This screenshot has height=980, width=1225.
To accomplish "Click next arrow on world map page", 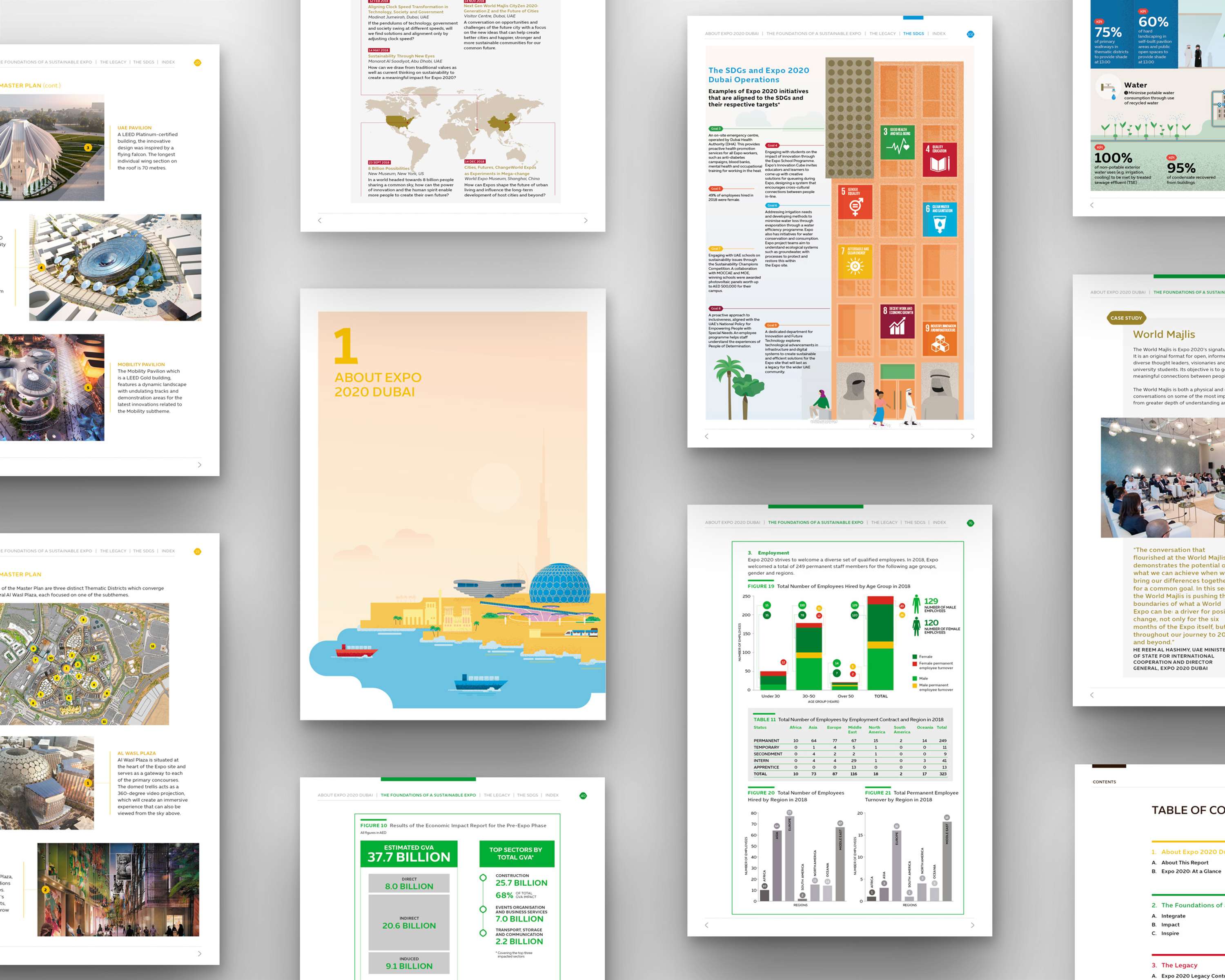I will 585,220.
